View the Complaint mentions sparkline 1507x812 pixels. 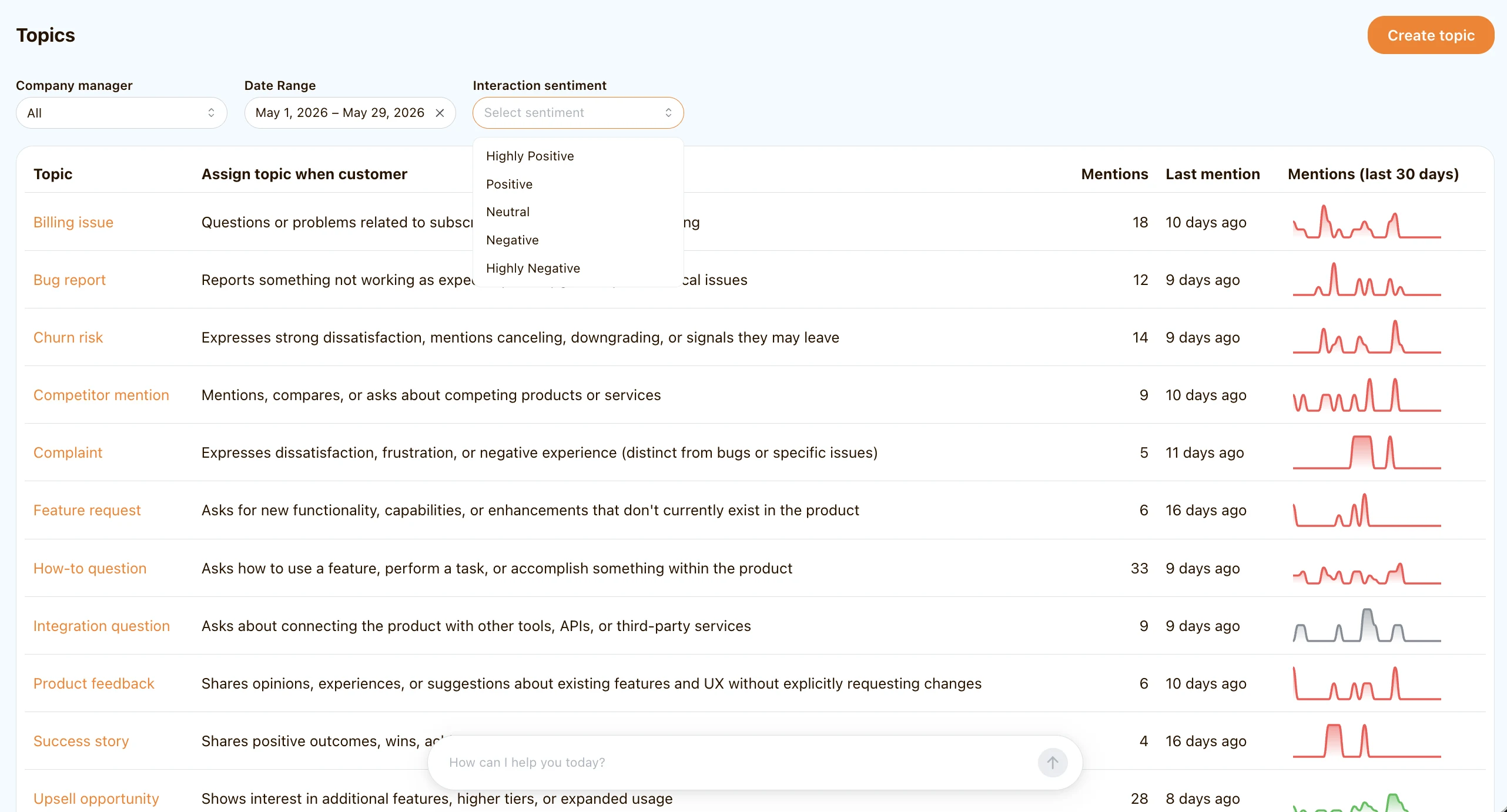tap(1367, 452)
